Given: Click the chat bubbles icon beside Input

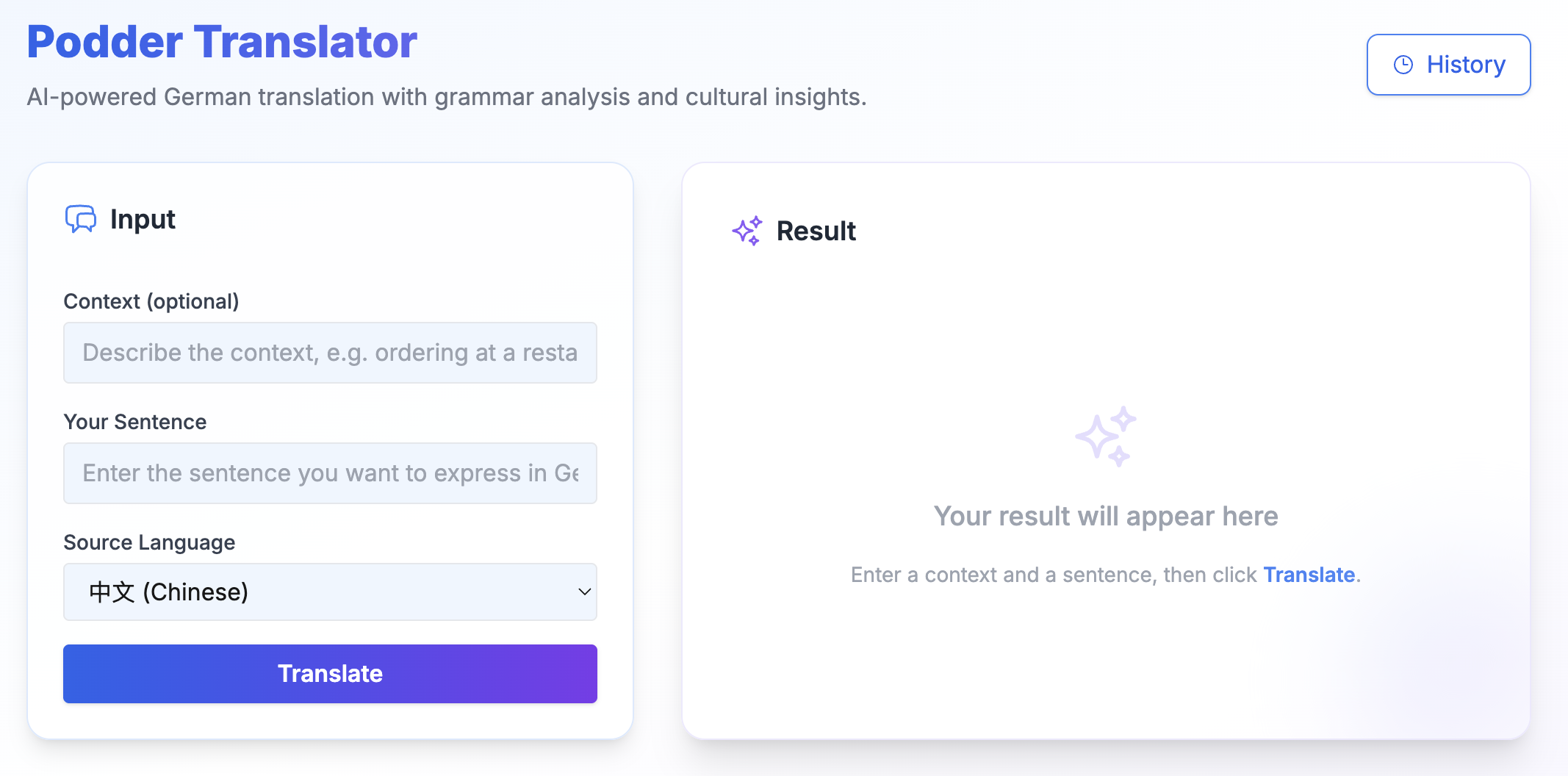Looking at the screenshot, I should pos(81,219).
